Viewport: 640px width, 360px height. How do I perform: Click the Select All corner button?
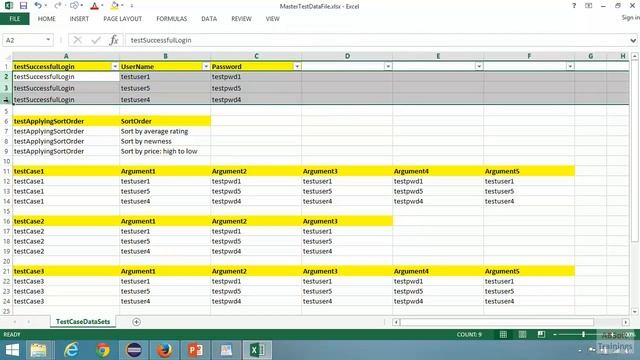coord(7,56)
